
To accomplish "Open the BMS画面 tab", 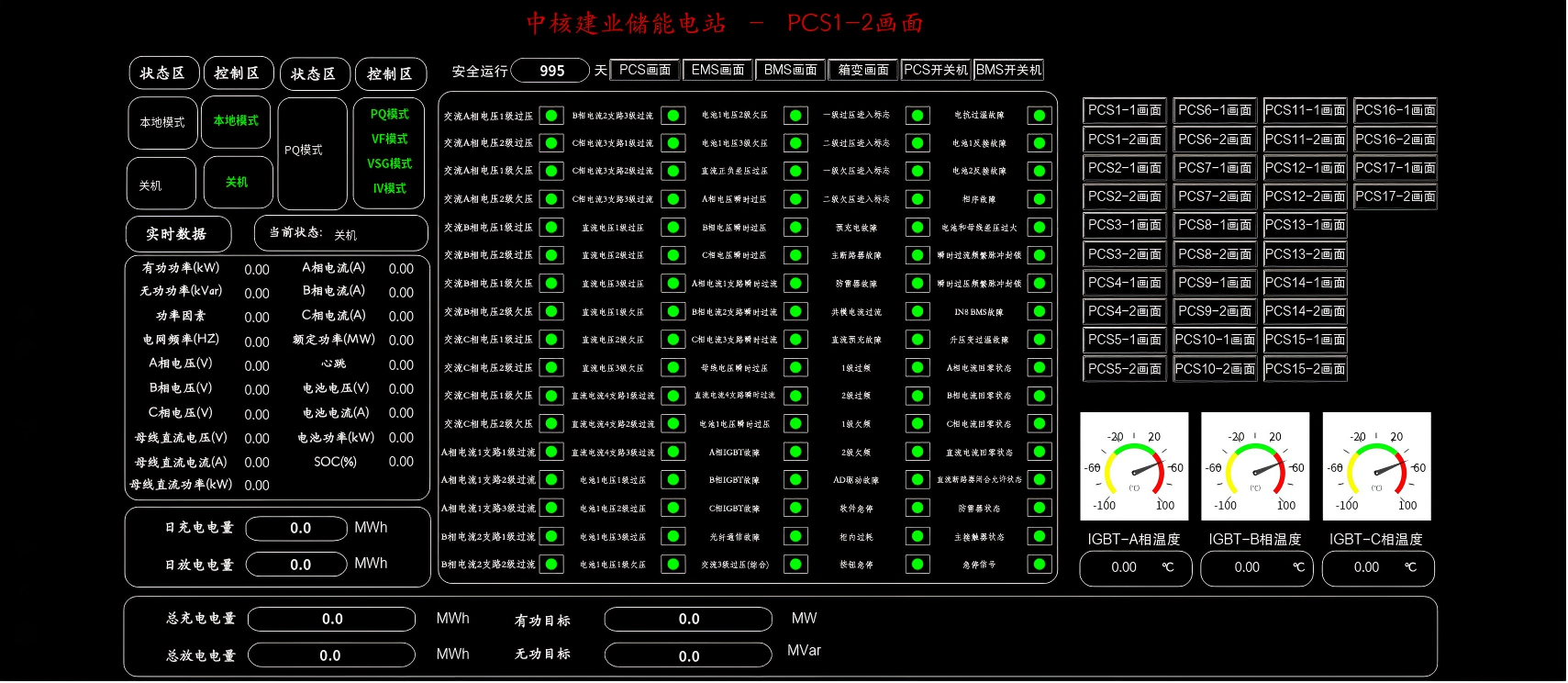I will [x=790, y=70].
